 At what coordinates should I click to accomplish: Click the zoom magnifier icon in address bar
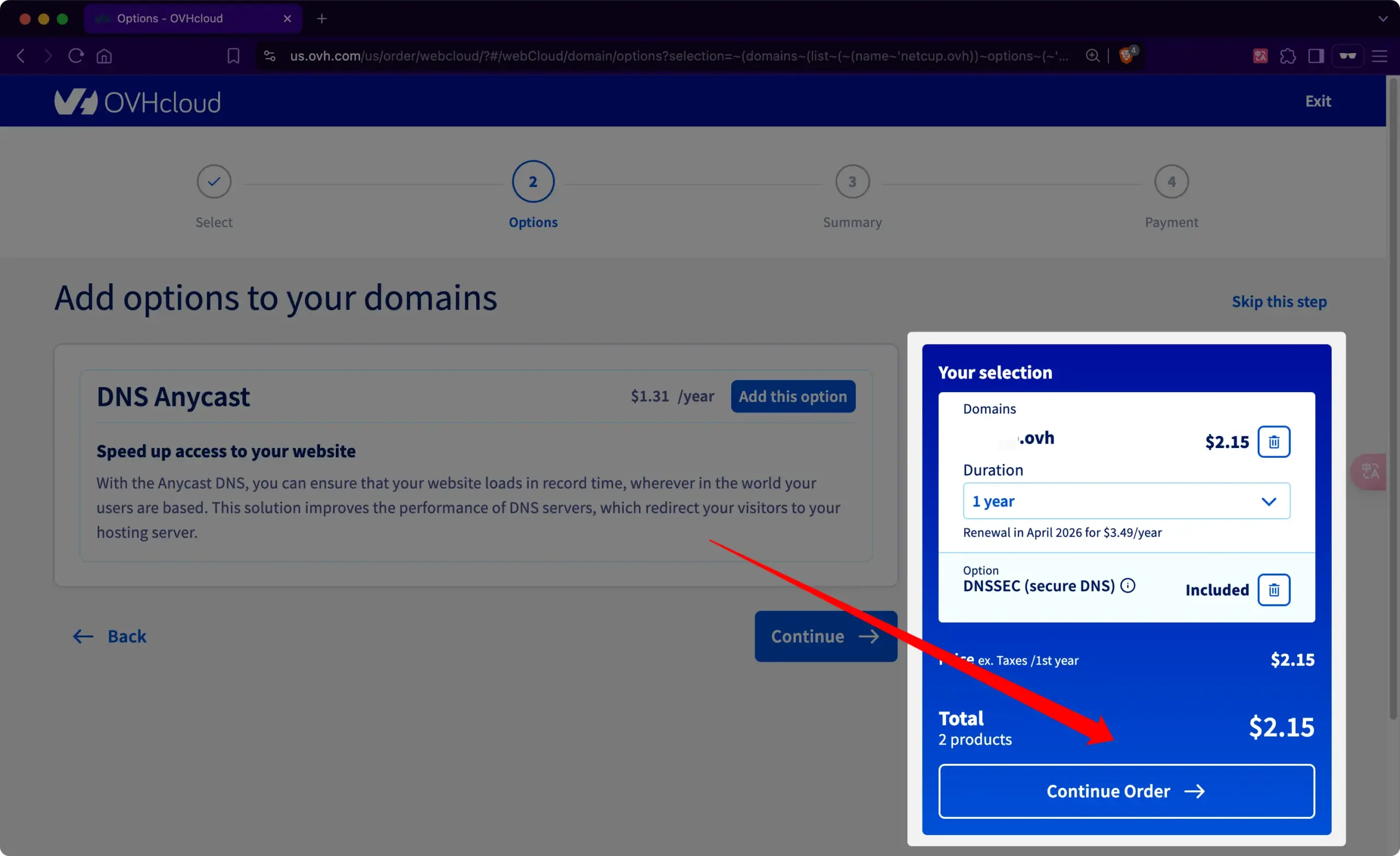click(x=1092, y=56)
